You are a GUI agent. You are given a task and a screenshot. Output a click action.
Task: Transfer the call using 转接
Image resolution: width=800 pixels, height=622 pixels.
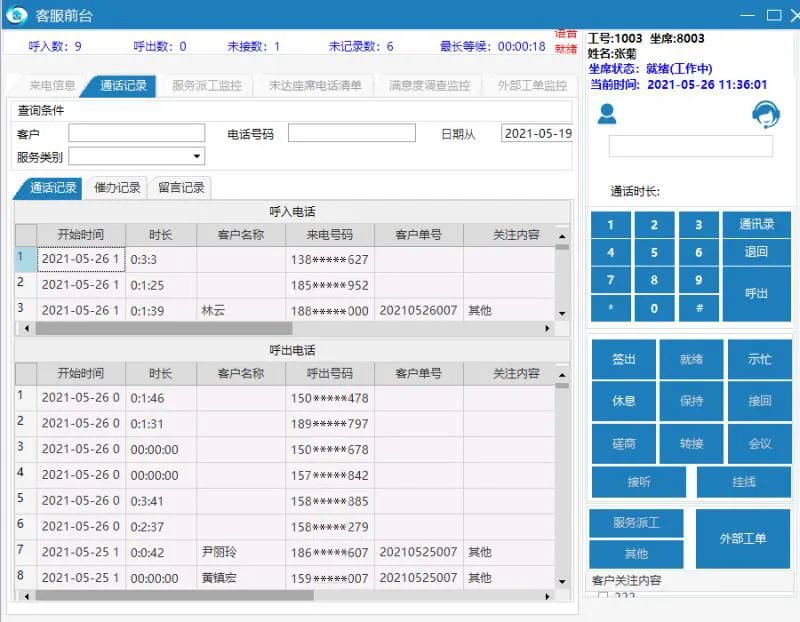pyautogui.click(x=691, y=443)
